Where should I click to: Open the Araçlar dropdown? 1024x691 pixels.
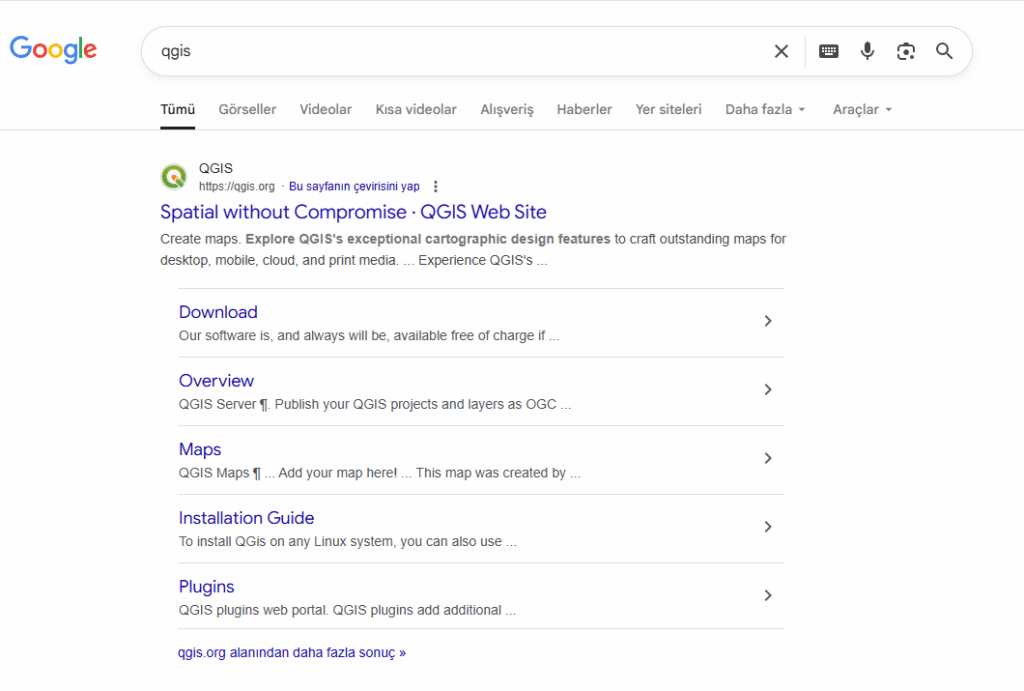862,109
